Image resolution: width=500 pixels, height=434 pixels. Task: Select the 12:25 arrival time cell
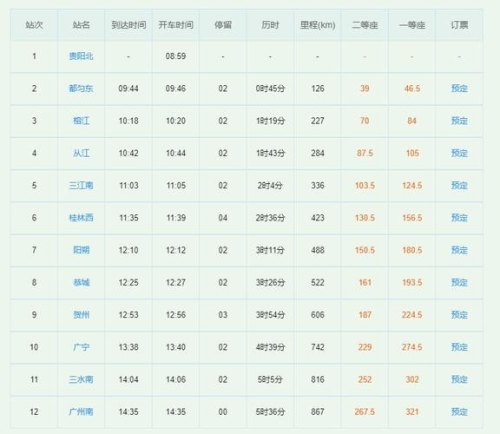click(x=128, y=282)
